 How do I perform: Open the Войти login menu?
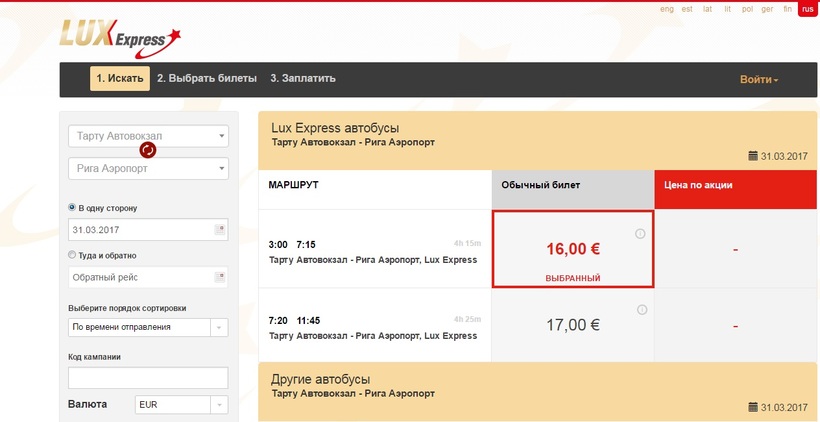tap(759, 79)
